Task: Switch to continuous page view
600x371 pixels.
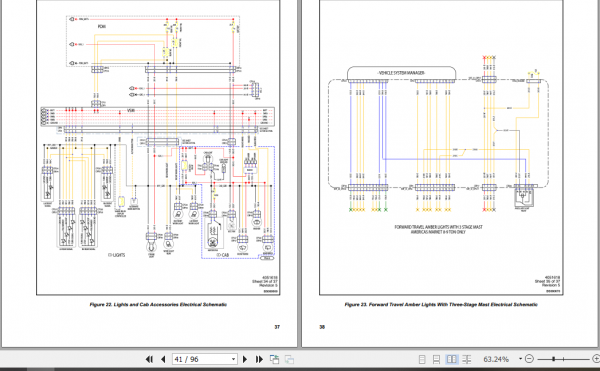Action: pos(436,359)
